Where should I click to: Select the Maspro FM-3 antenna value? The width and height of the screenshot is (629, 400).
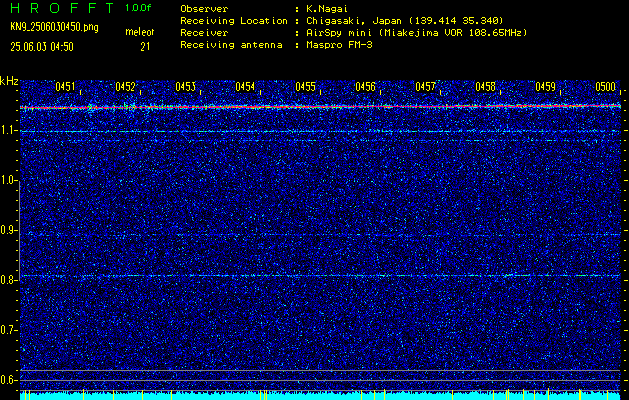pyautogui.click(x=339, y=45)
